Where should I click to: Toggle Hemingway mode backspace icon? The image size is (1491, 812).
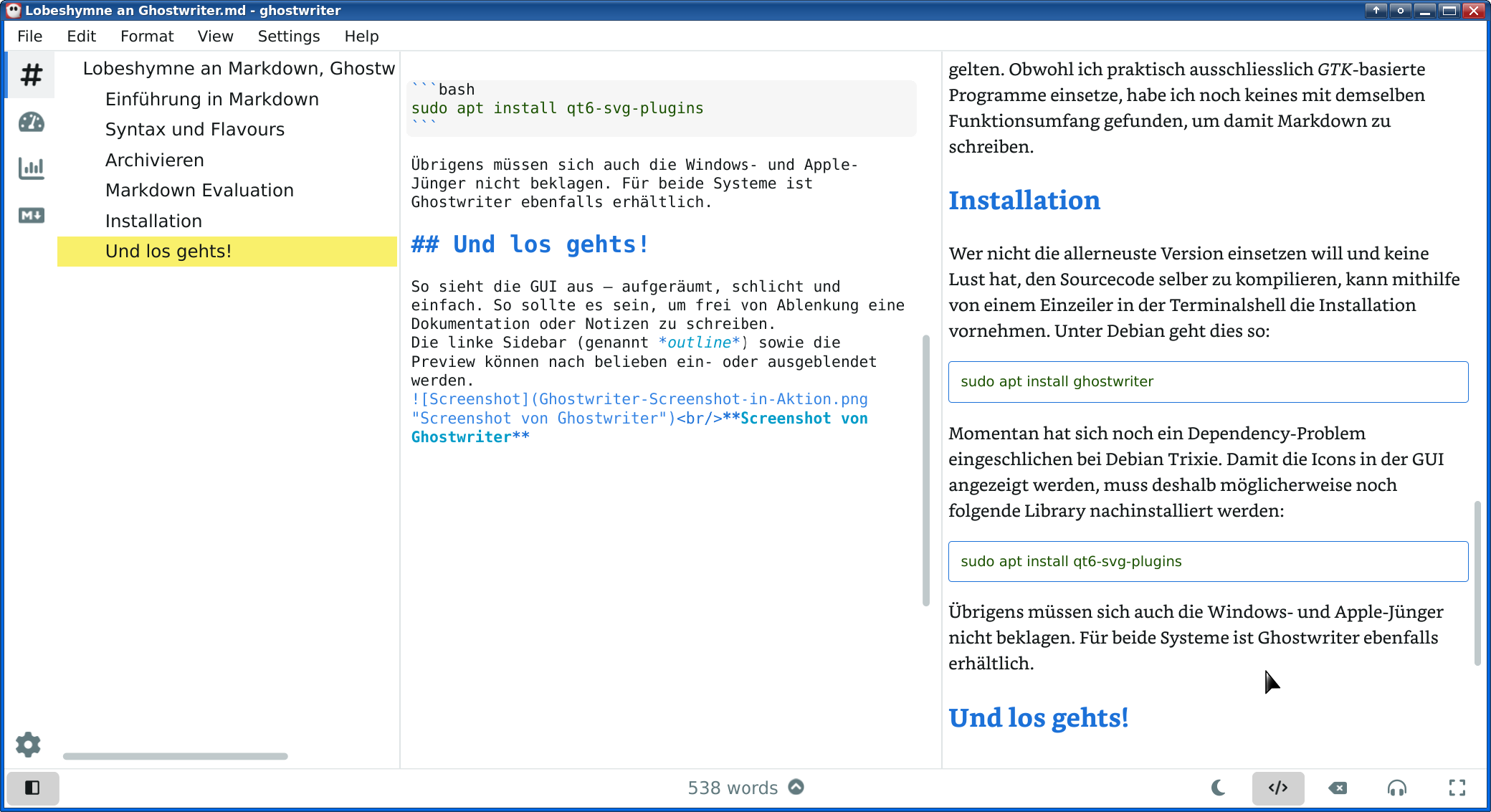[x=1337, y=788]
